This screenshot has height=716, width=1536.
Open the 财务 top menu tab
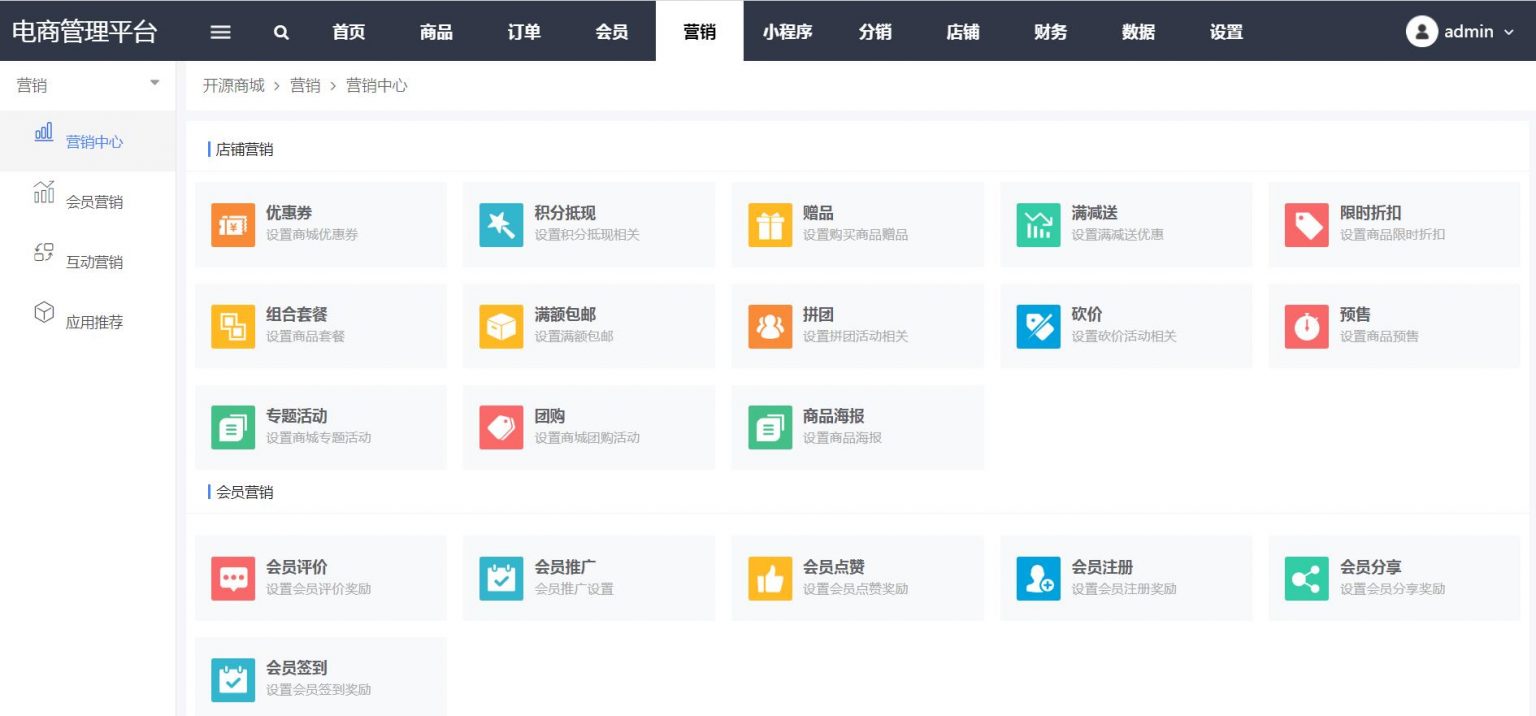point(1050,32)
